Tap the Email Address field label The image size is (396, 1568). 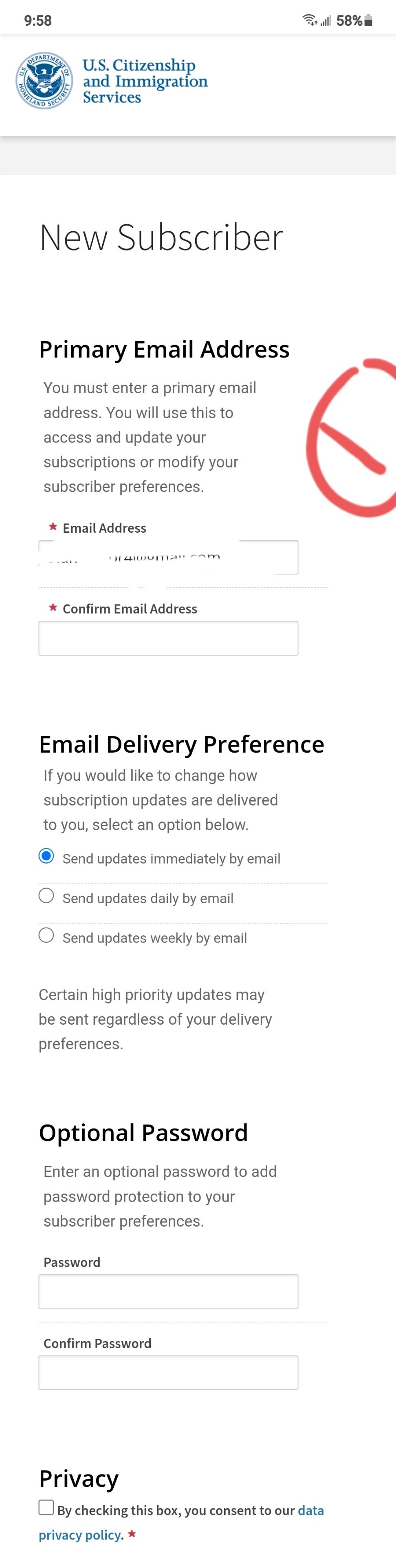coord(104,528)
